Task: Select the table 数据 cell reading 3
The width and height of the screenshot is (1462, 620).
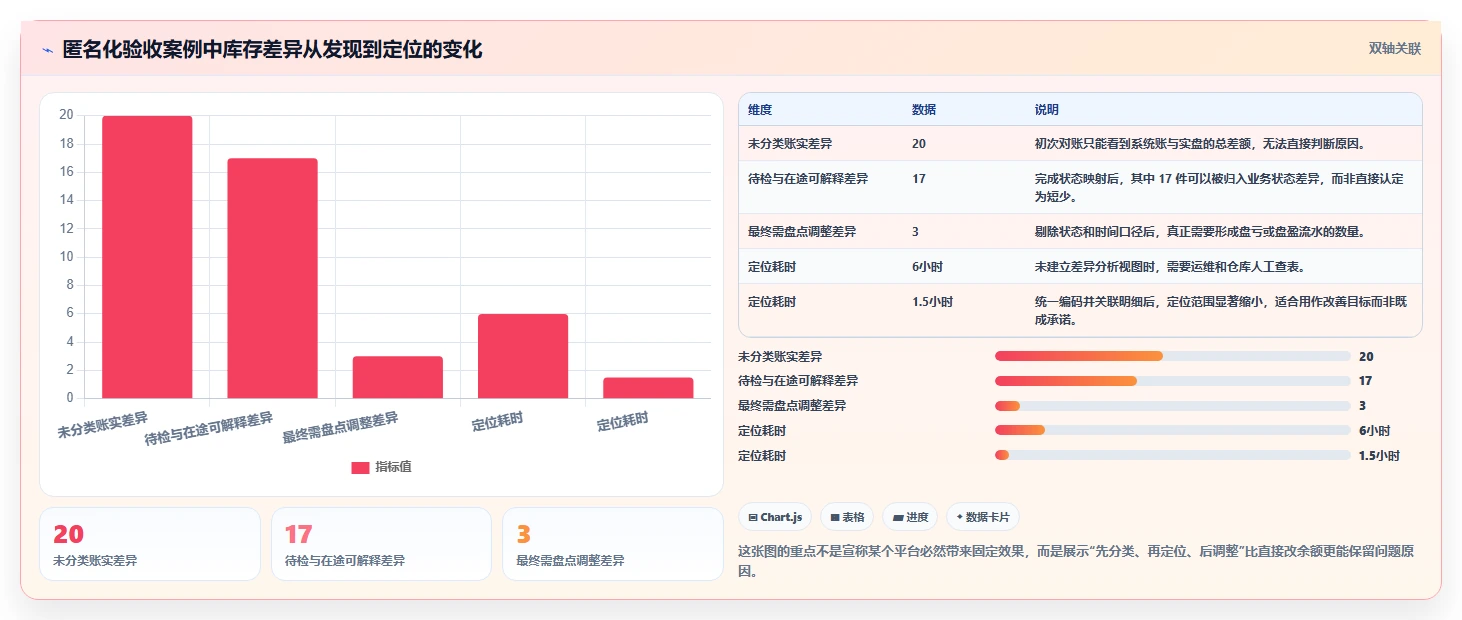Action: [916, 232]
